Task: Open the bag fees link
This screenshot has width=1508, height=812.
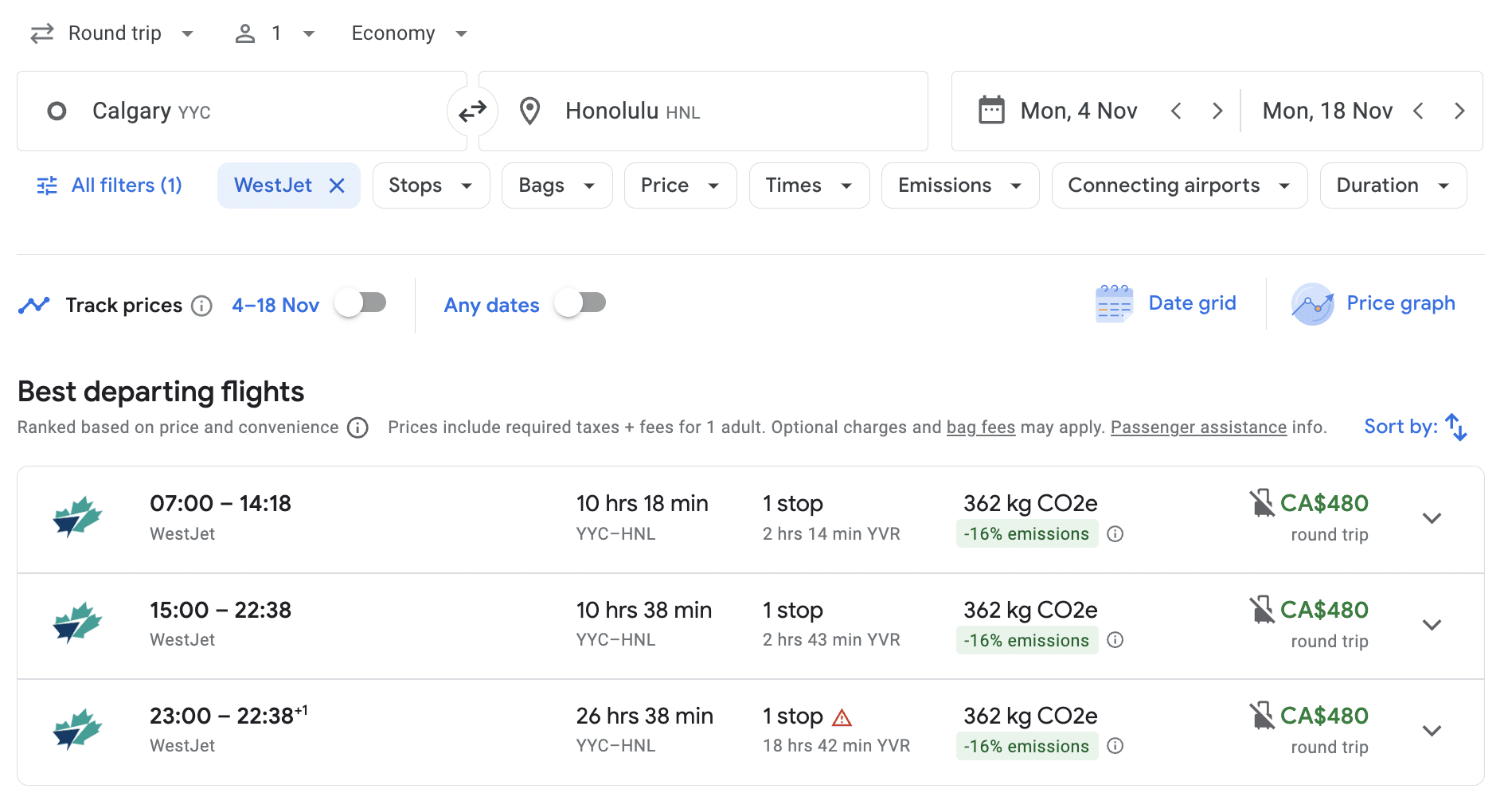Action: [980, 427]
